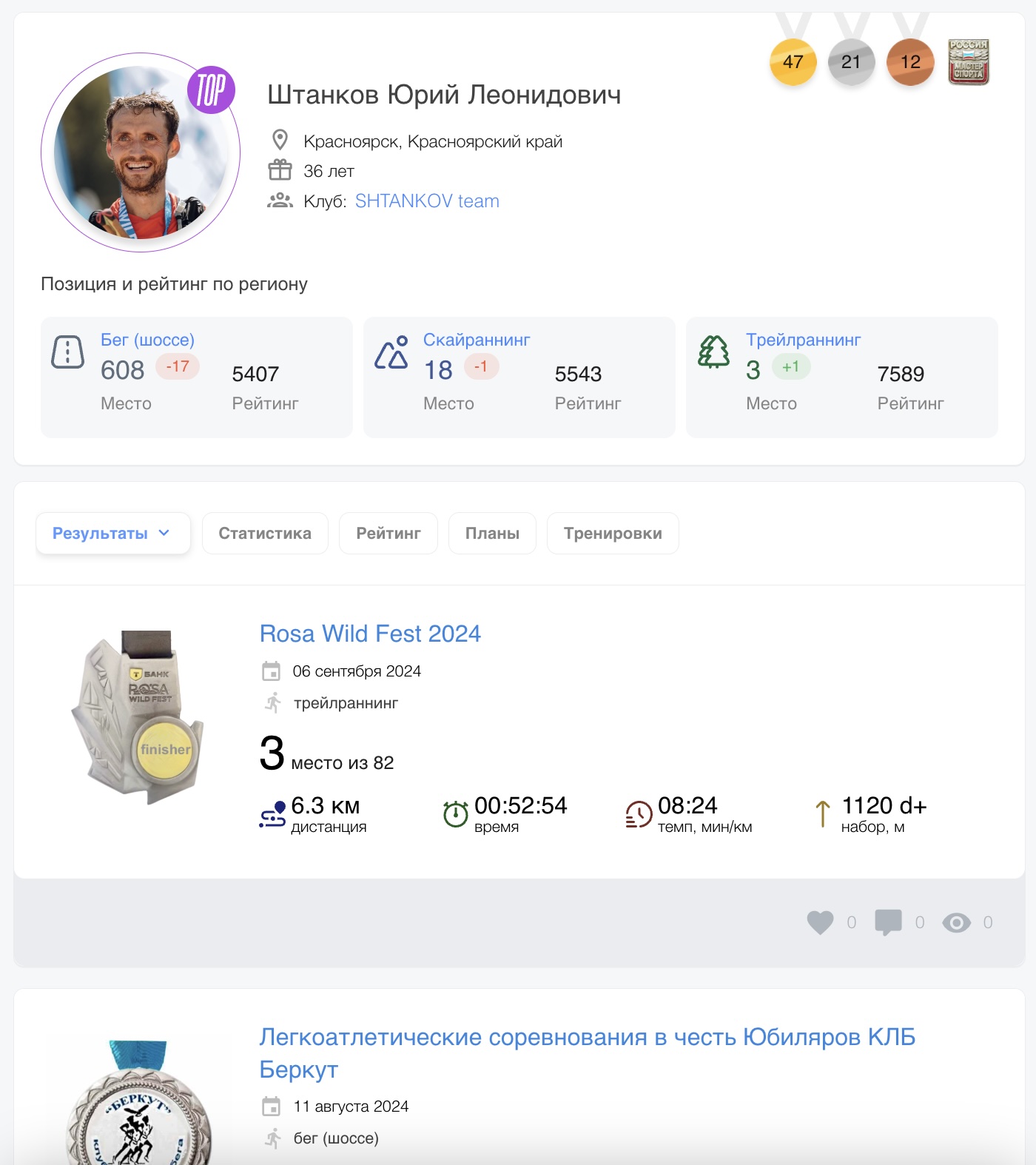
Task: Click the stopwatch icon beside 00:52:54
Action: pos(455,814)
